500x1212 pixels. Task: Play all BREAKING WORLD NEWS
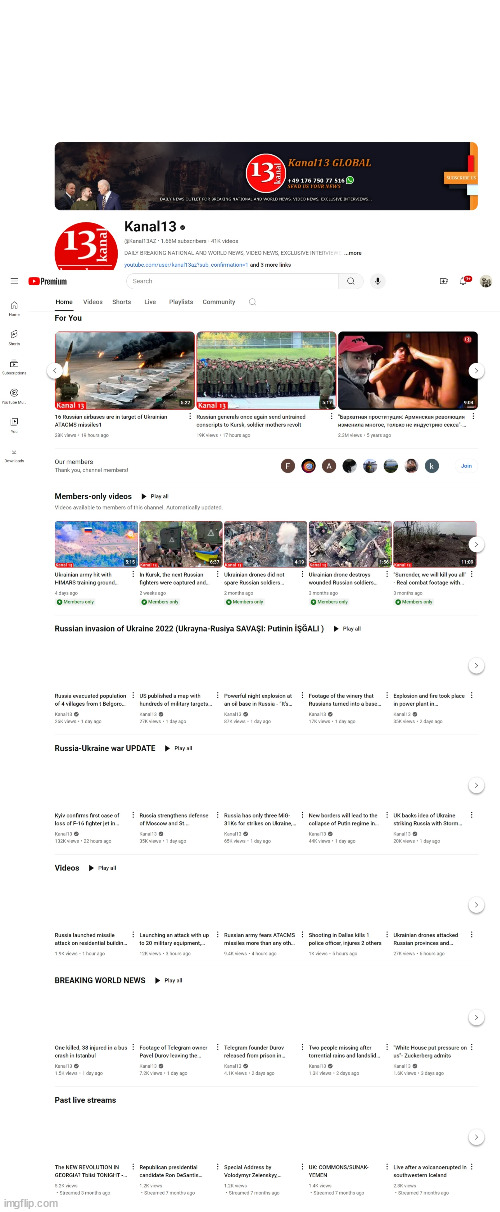169,981
